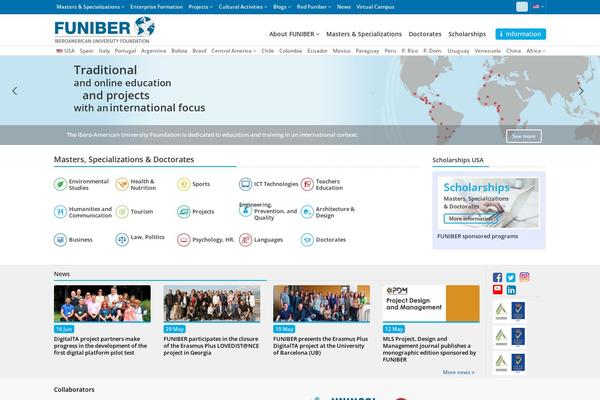Image resolution: width=600 pixels, height=400 pixels.
Task: Click the Tourism category icon
Action: (122, 212)
